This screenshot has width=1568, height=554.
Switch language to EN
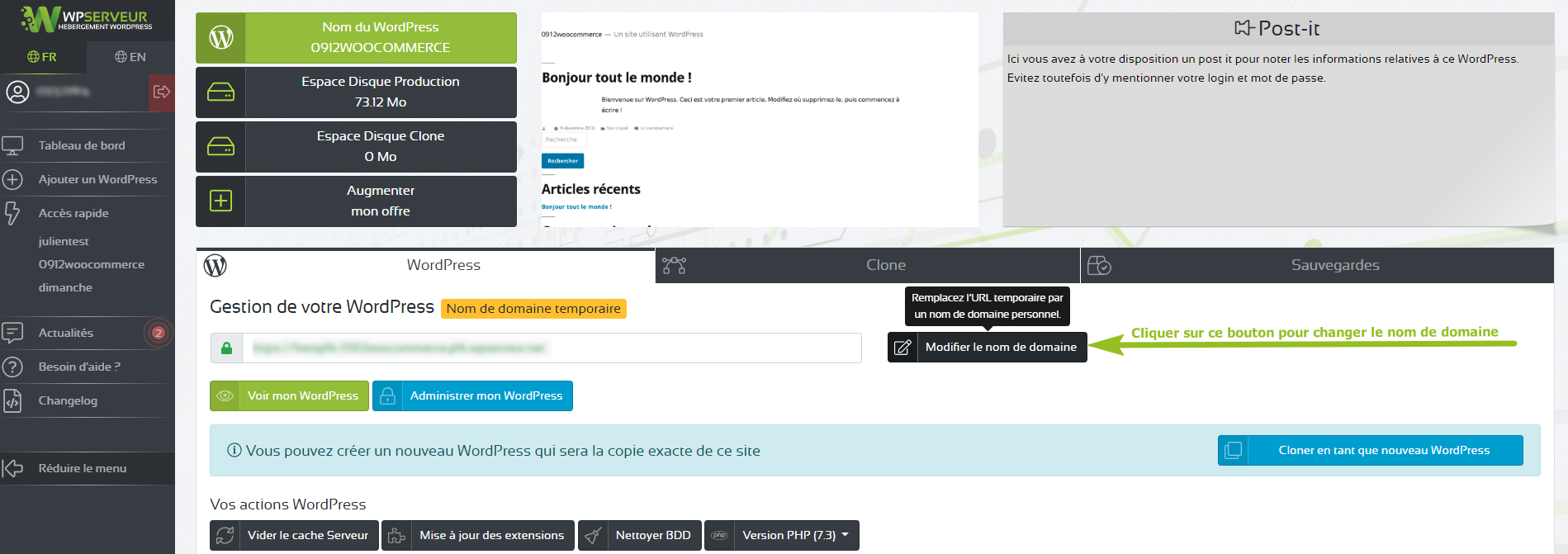coord(130,57)
